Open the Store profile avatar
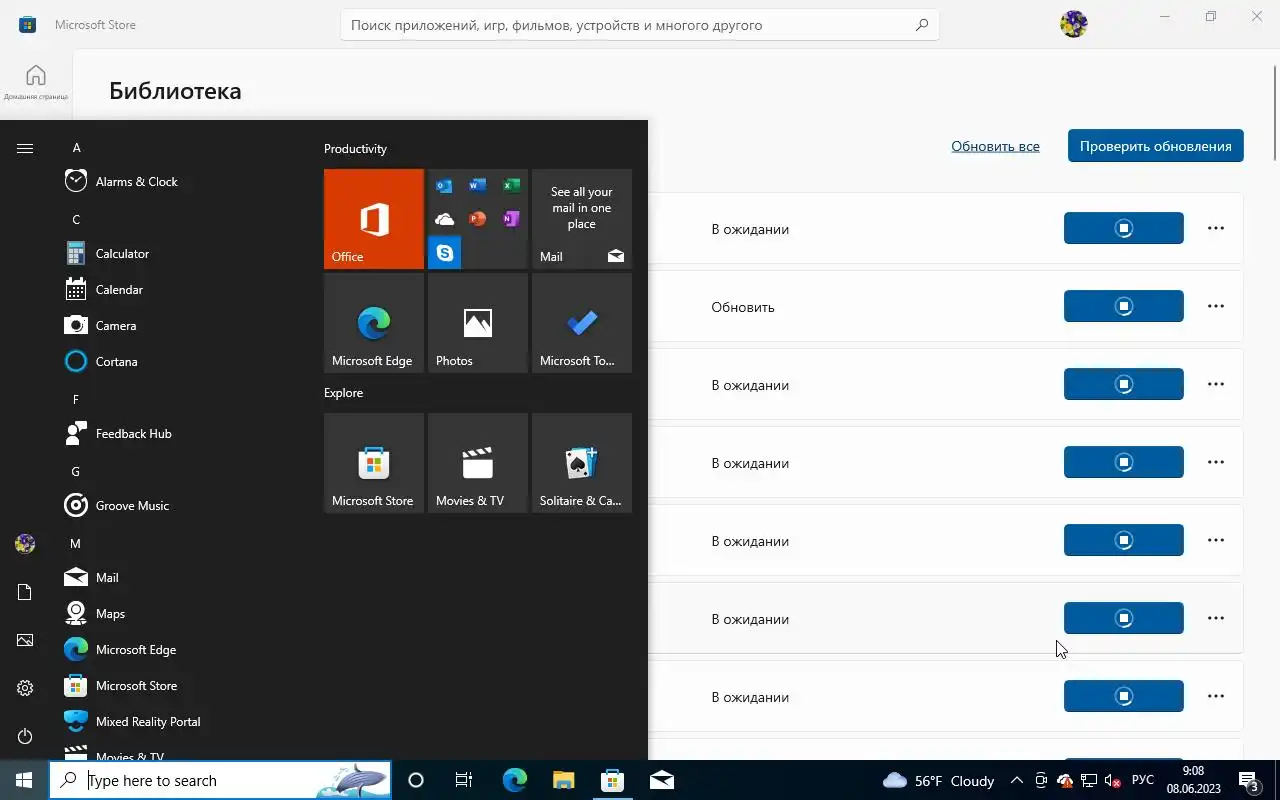 tap(1073, 24)
